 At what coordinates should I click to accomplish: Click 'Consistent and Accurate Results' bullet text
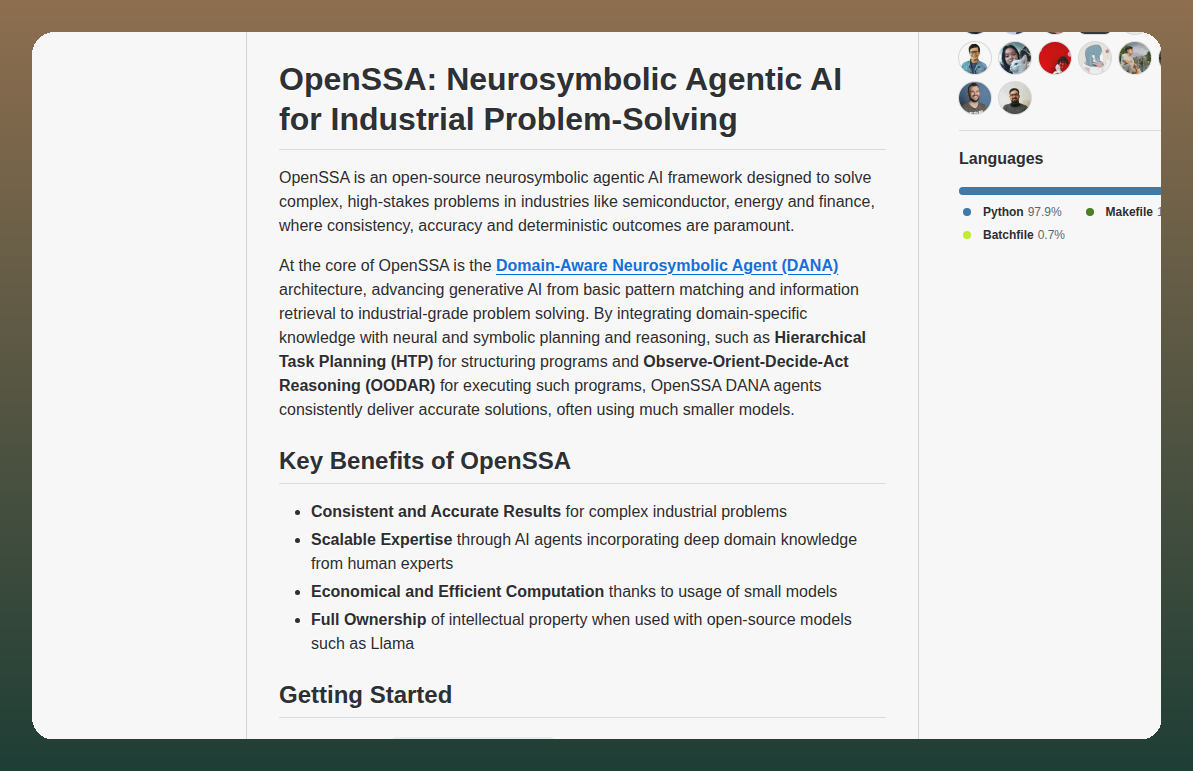click(435, 511)
